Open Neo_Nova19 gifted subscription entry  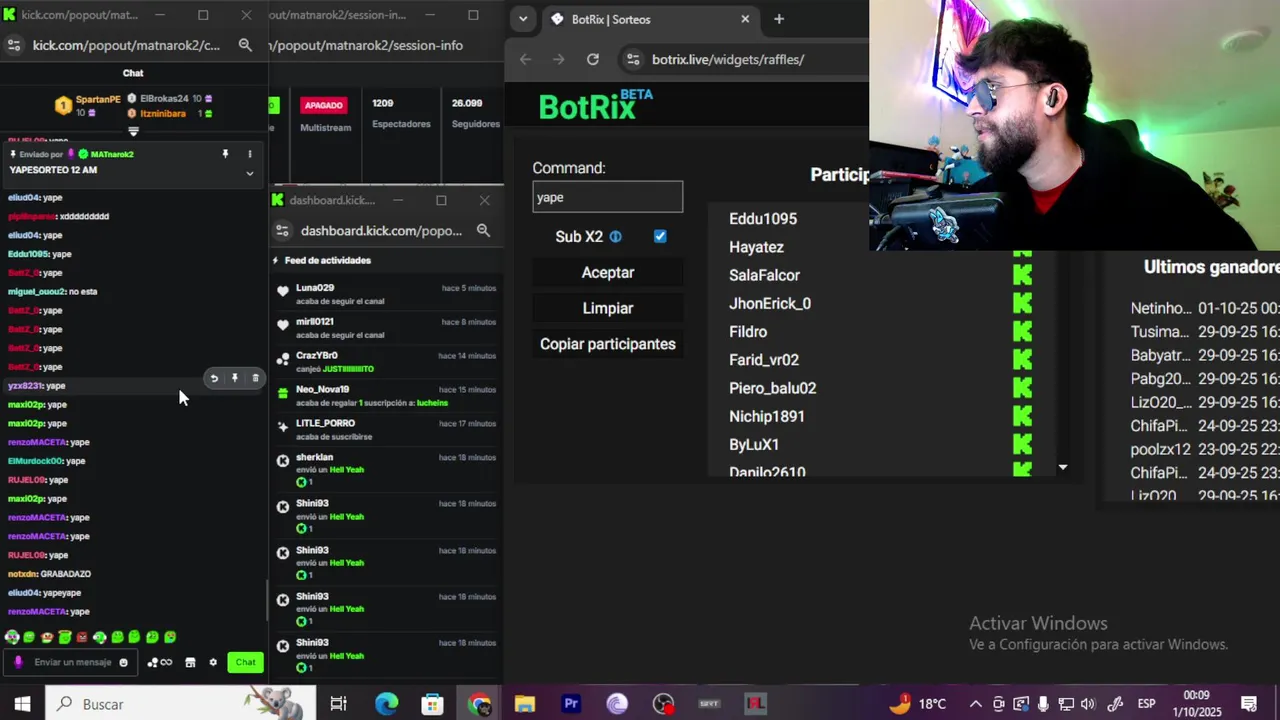[387, 396]
